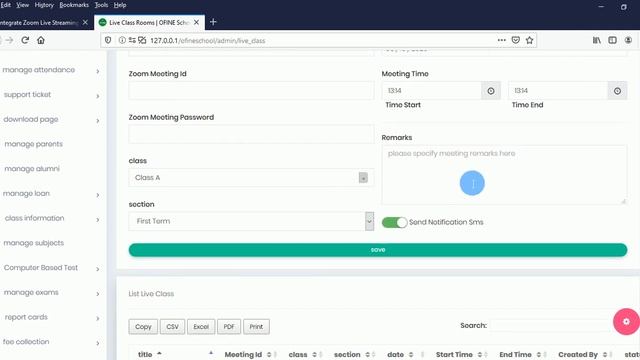Go to browser home page
Image resolution: width=640 pixels, height=360 pixels.
[x=41, y=40]
